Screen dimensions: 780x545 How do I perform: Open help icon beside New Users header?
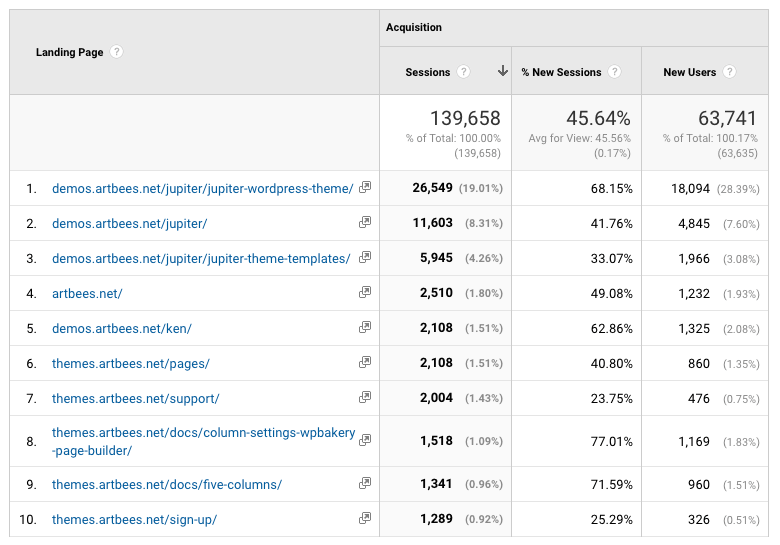click(729, 72)
